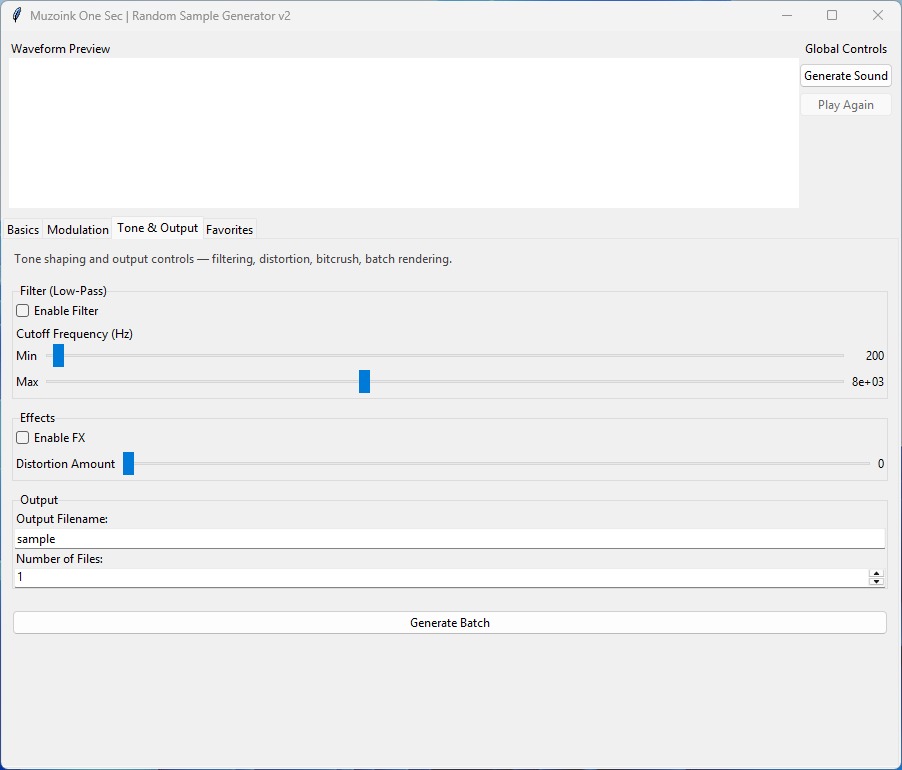902x770 pixels.
Task: Close the Muzoink window
Action: point(878,16)
